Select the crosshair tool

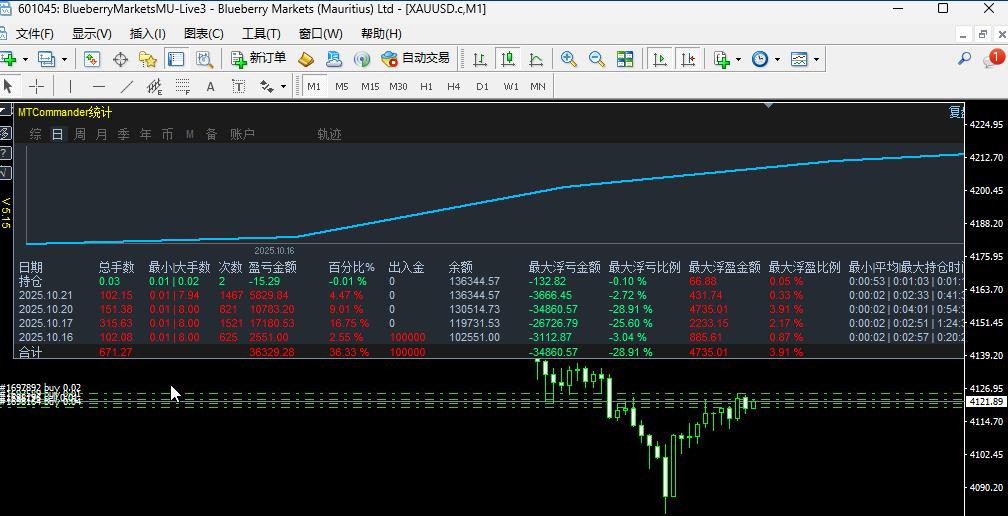[x=37, y=85]
